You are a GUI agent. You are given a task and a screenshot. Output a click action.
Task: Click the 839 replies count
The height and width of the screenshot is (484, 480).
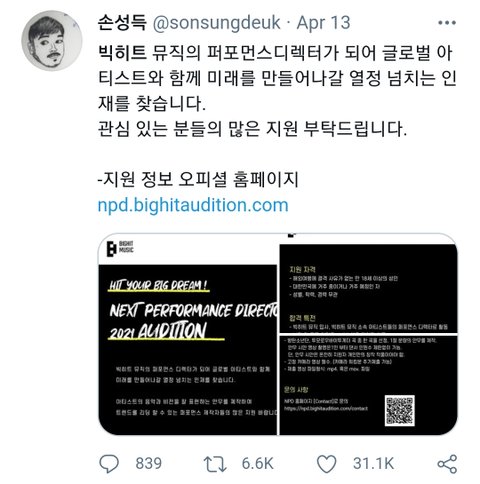click(149, 464)
